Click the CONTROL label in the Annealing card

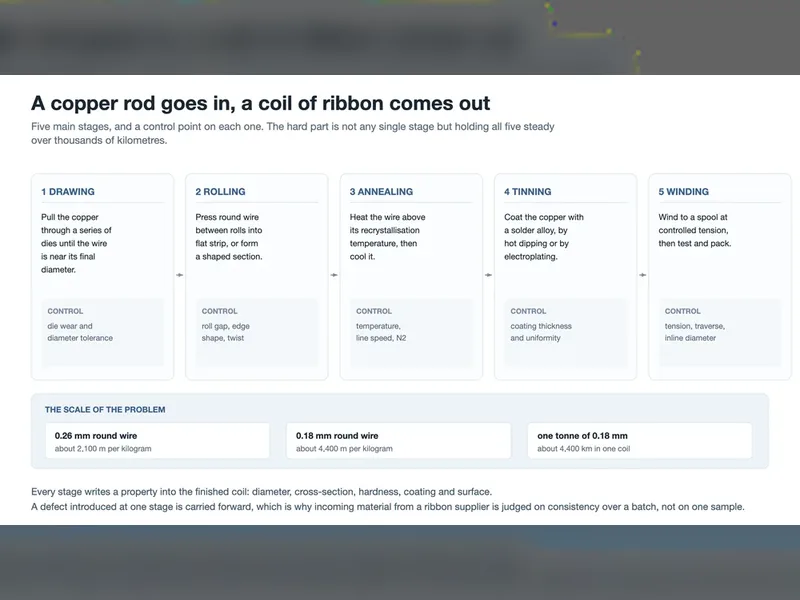pyautogui.click(x=374, y=311)
